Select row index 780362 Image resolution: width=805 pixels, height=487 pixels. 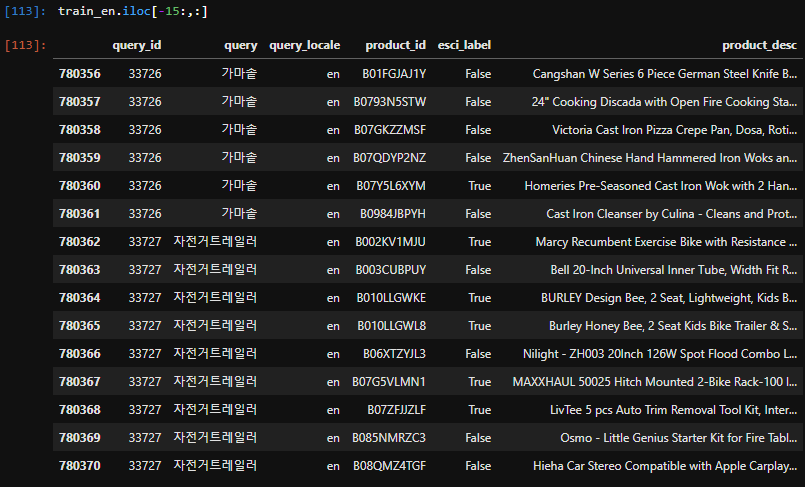pyautogui.click(x=80, y=242)
